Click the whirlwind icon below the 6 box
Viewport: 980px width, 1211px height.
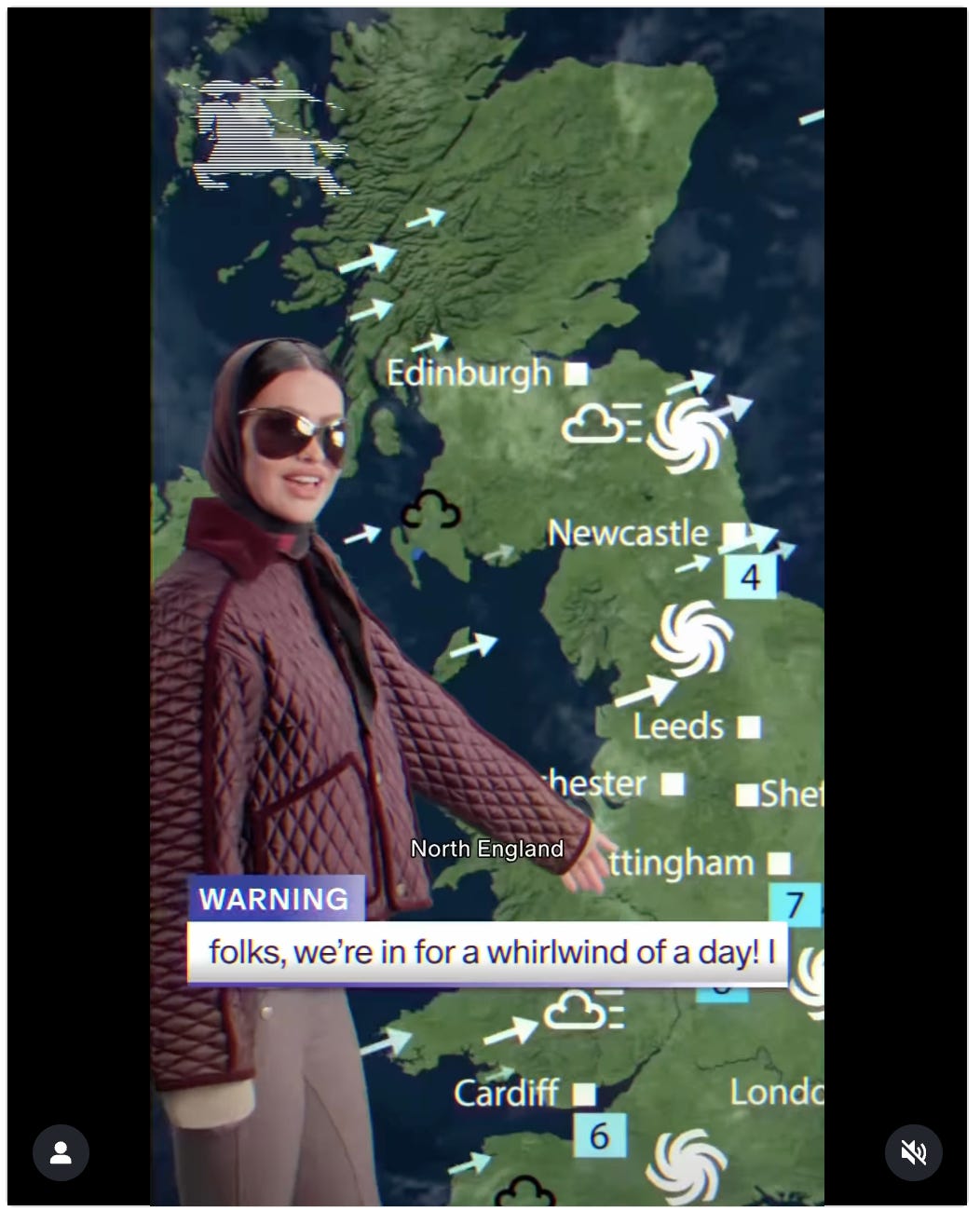click(687, 1165)
